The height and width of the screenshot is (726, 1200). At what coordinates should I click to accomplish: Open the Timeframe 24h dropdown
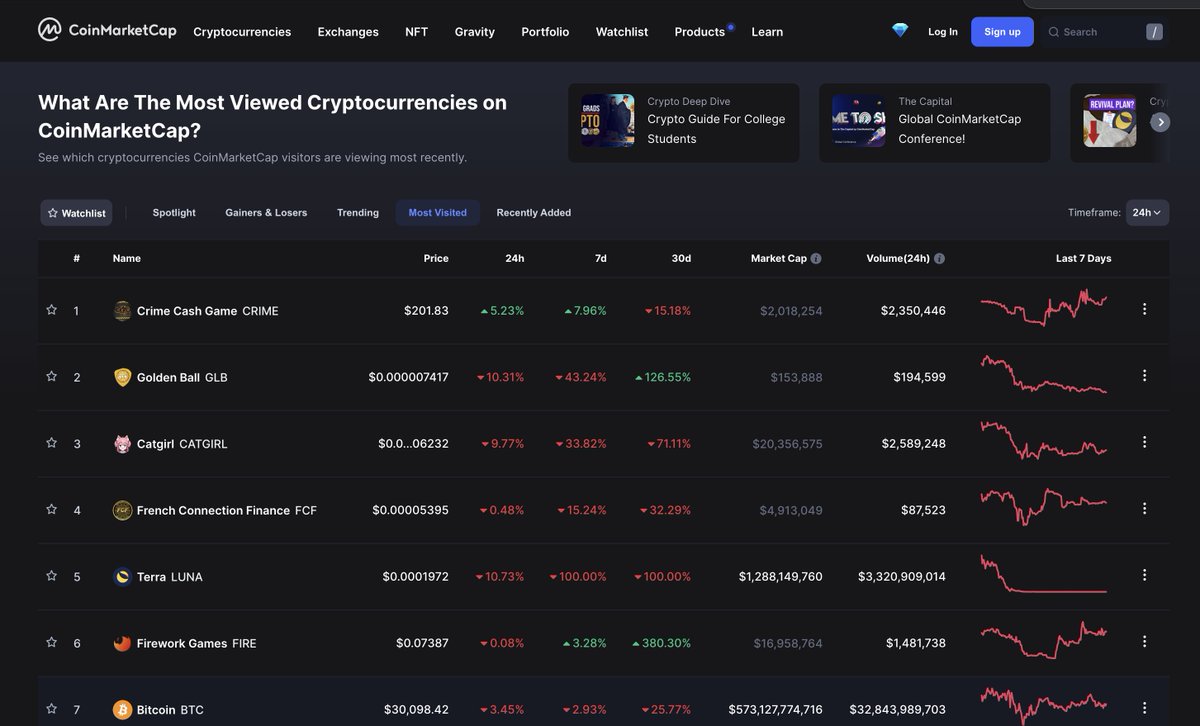tap(1147, 212)
